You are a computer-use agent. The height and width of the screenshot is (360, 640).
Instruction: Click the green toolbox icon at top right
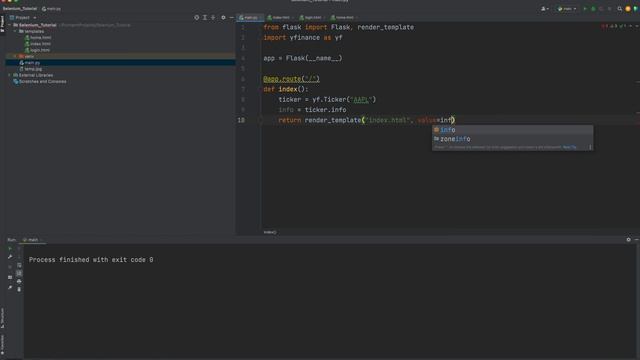(x=636, y=9)
